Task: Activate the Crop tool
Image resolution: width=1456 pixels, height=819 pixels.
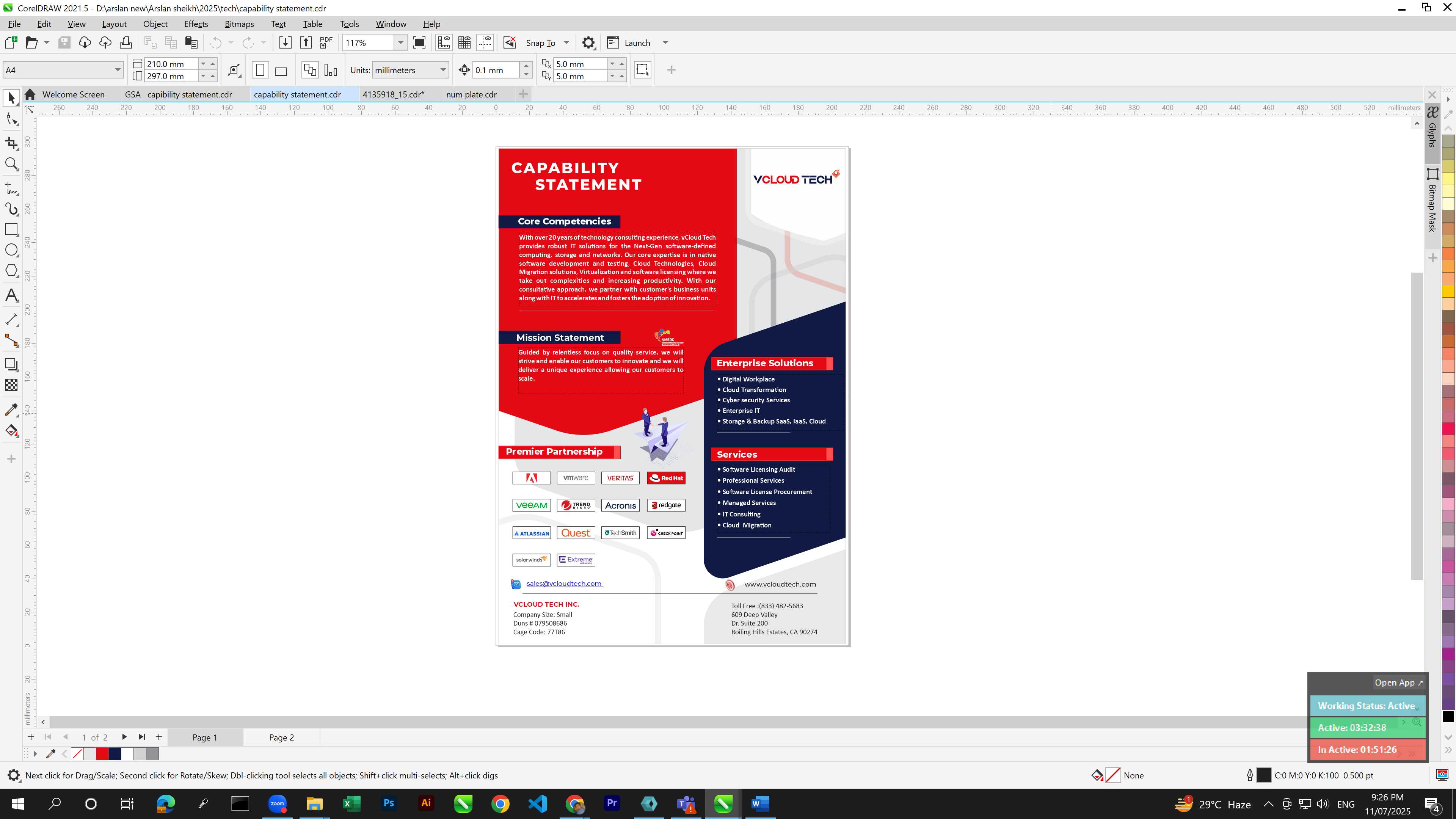Action: 11,143
